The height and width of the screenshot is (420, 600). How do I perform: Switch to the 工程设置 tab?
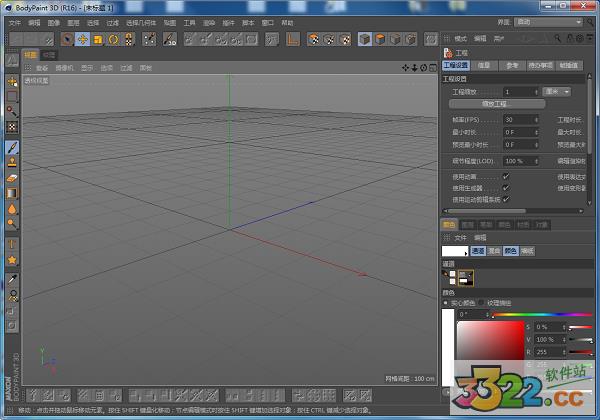pyautogui.click(x=455, y=65)
